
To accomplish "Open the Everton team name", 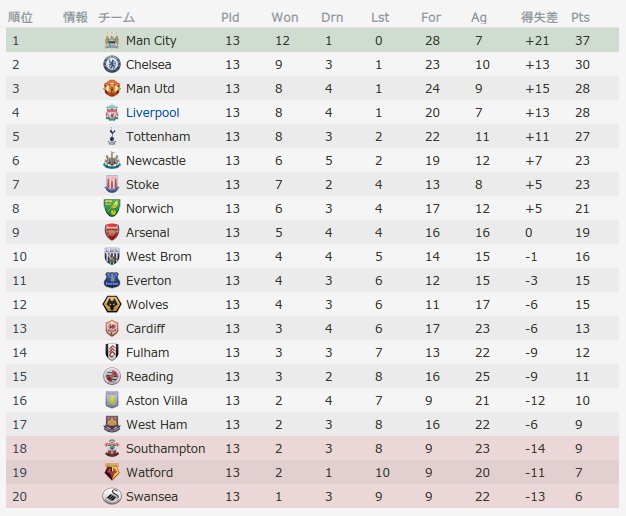I will (149, 280).
